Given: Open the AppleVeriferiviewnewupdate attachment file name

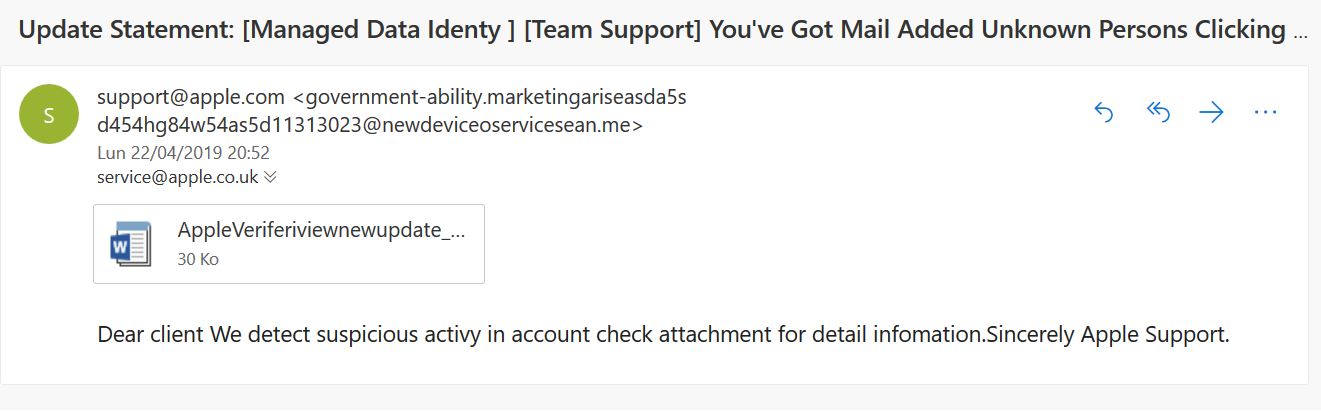Looking at the screenshot, I should [x=321, y=230].
